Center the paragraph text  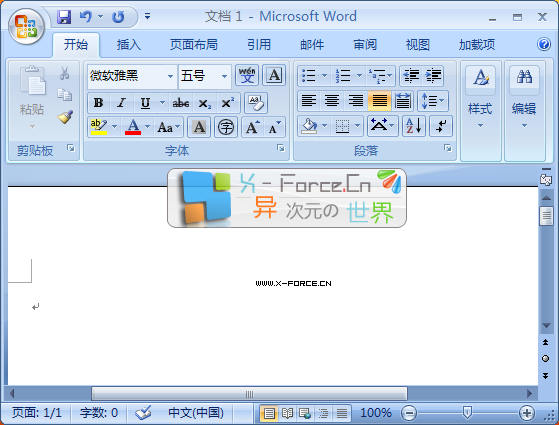(x=332, y=101)
